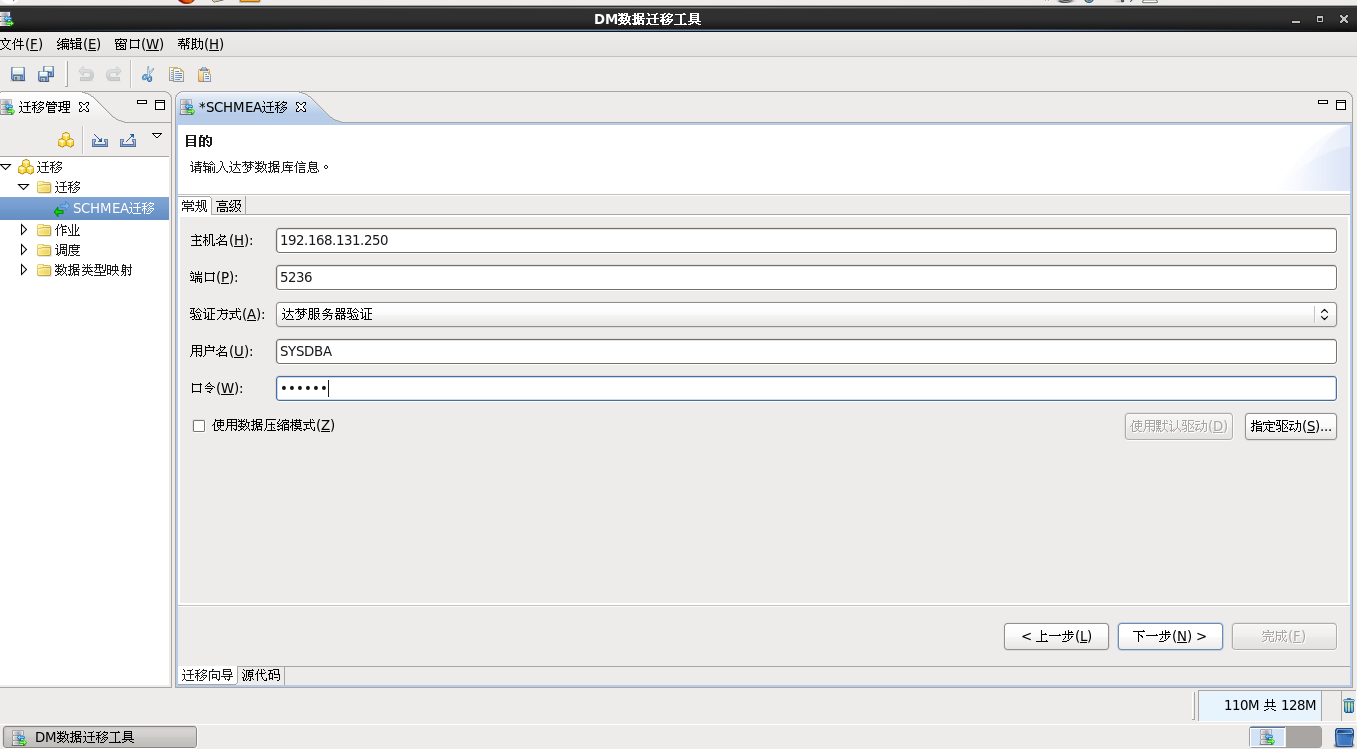Click the < 上一步(L) button

(1056, 636)
